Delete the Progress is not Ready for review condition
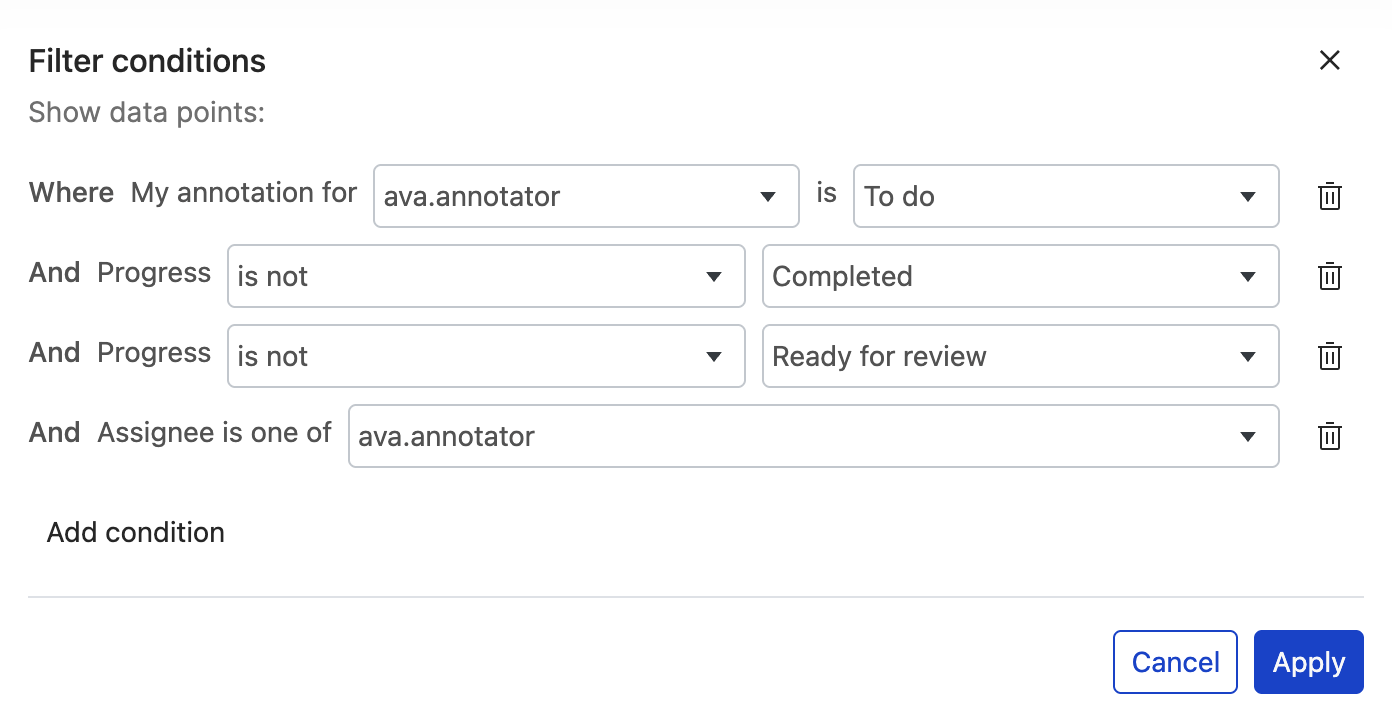Viewport: 1392px width, 724px height. click(1330, 356)
